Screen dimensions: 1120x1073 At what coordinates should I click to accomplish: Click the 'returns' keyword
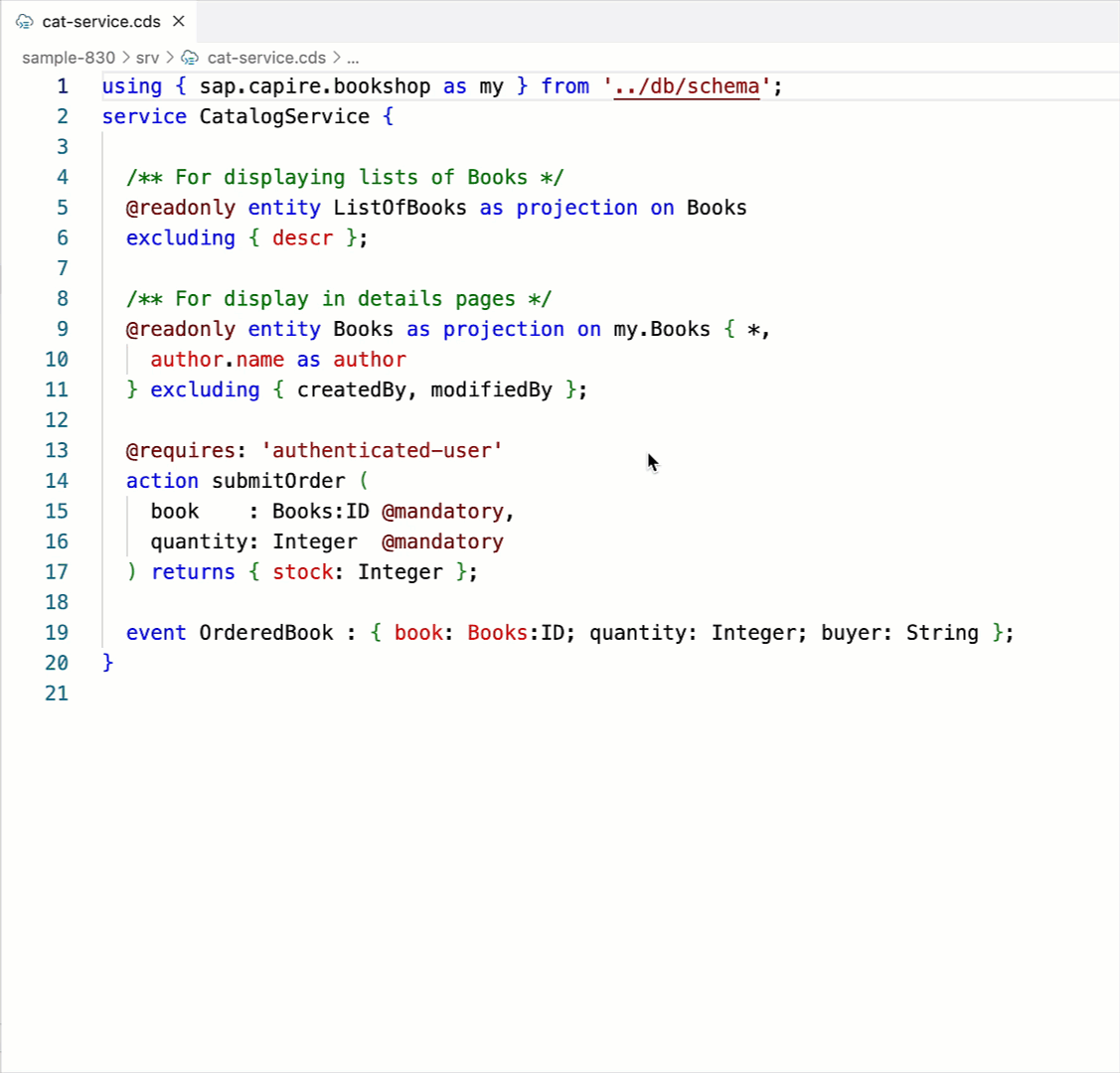tap(193, 572)
